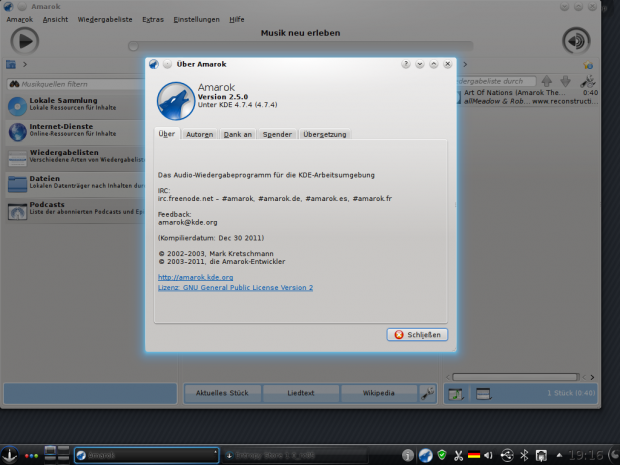The width and height of the screenshot is (620, 465).
Task: Click the playlist horizontal scrollbar
Action: click(x=516, y=377)
